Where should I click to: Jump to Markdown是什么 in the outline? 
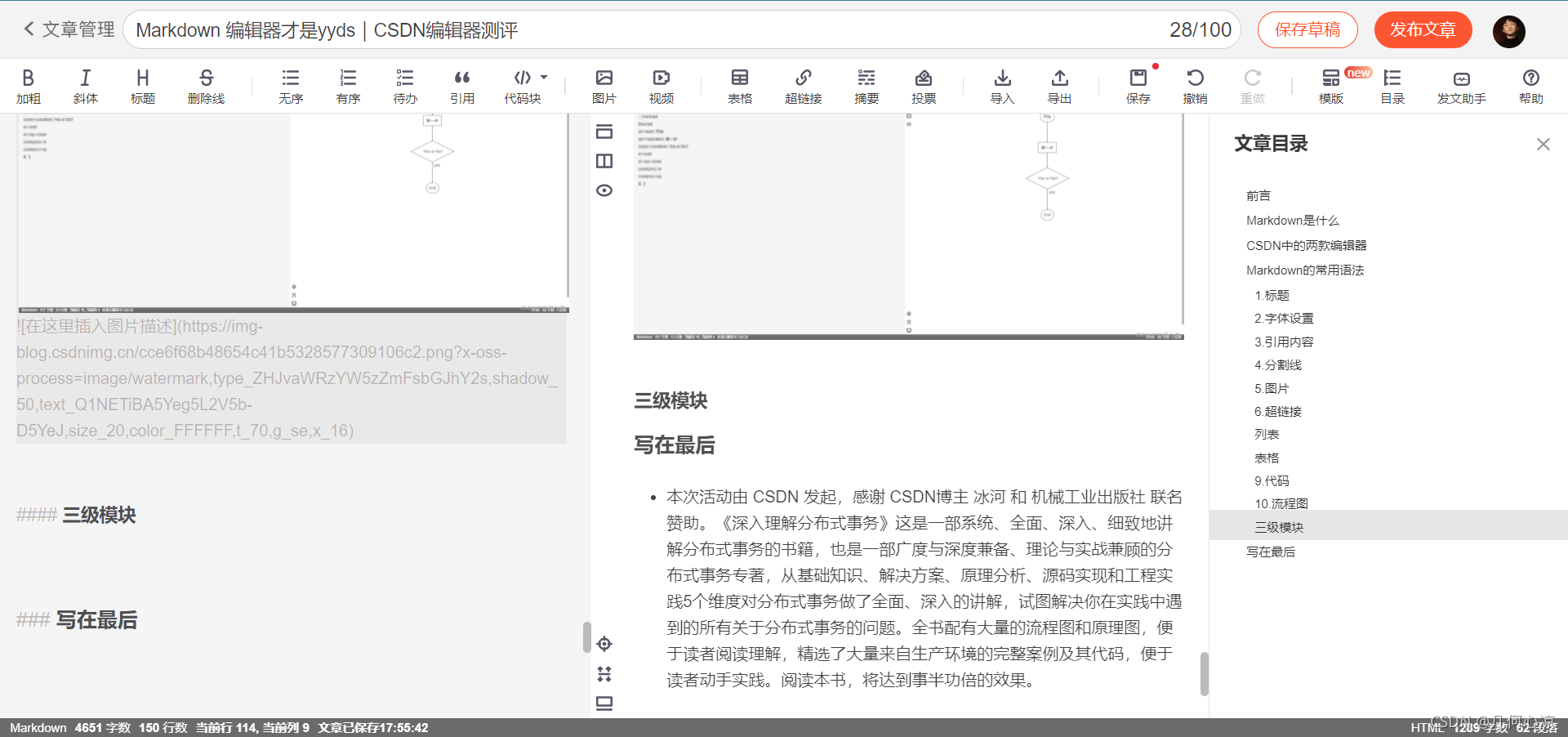tap(1293, 221)
